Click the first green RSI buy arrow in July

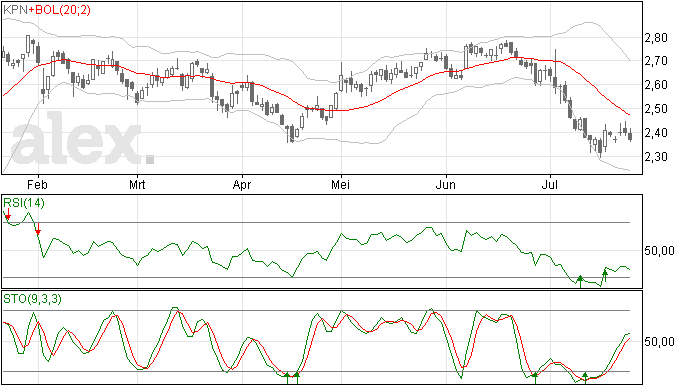click(580, 281)
